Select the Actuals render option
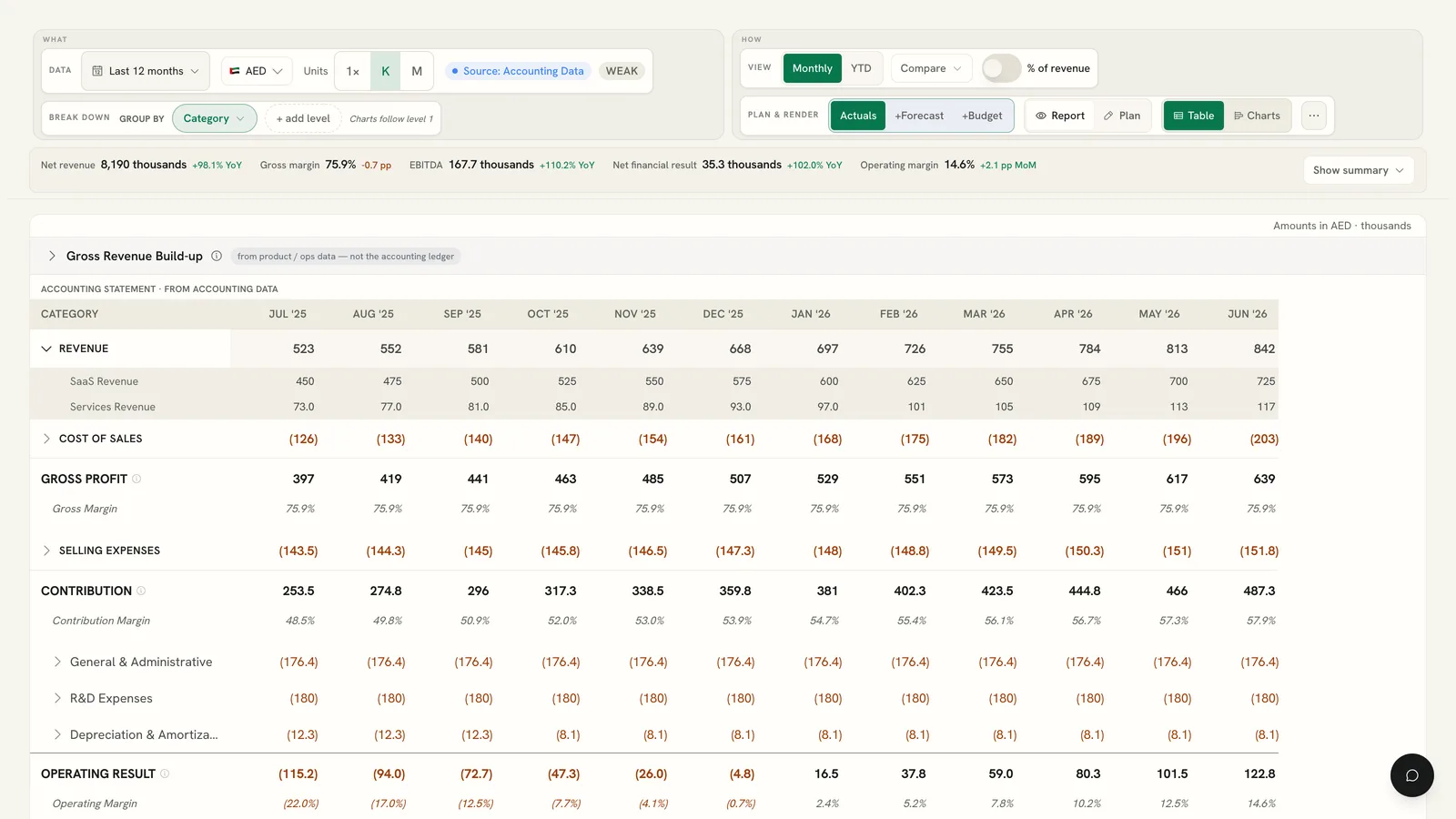The height and width of the screenshot is (819, 1456). click(x=858, y=116)
